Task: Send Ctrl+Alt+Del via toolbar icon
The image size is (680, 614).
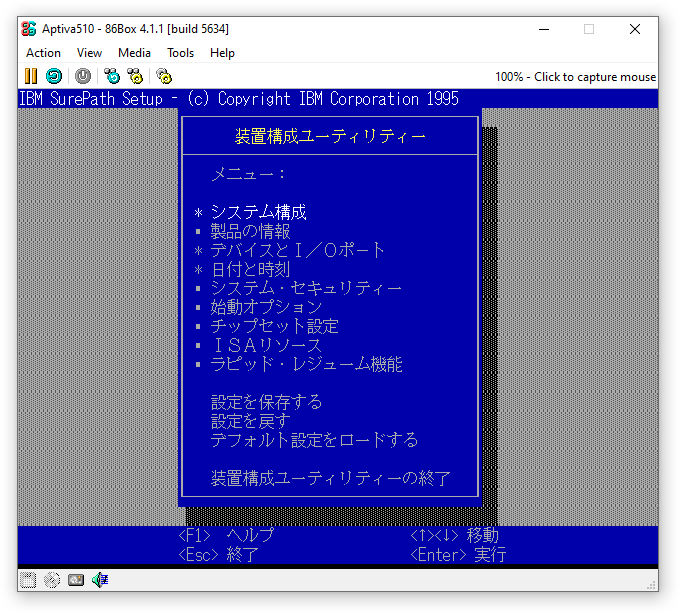Action: tap(112, 76)
